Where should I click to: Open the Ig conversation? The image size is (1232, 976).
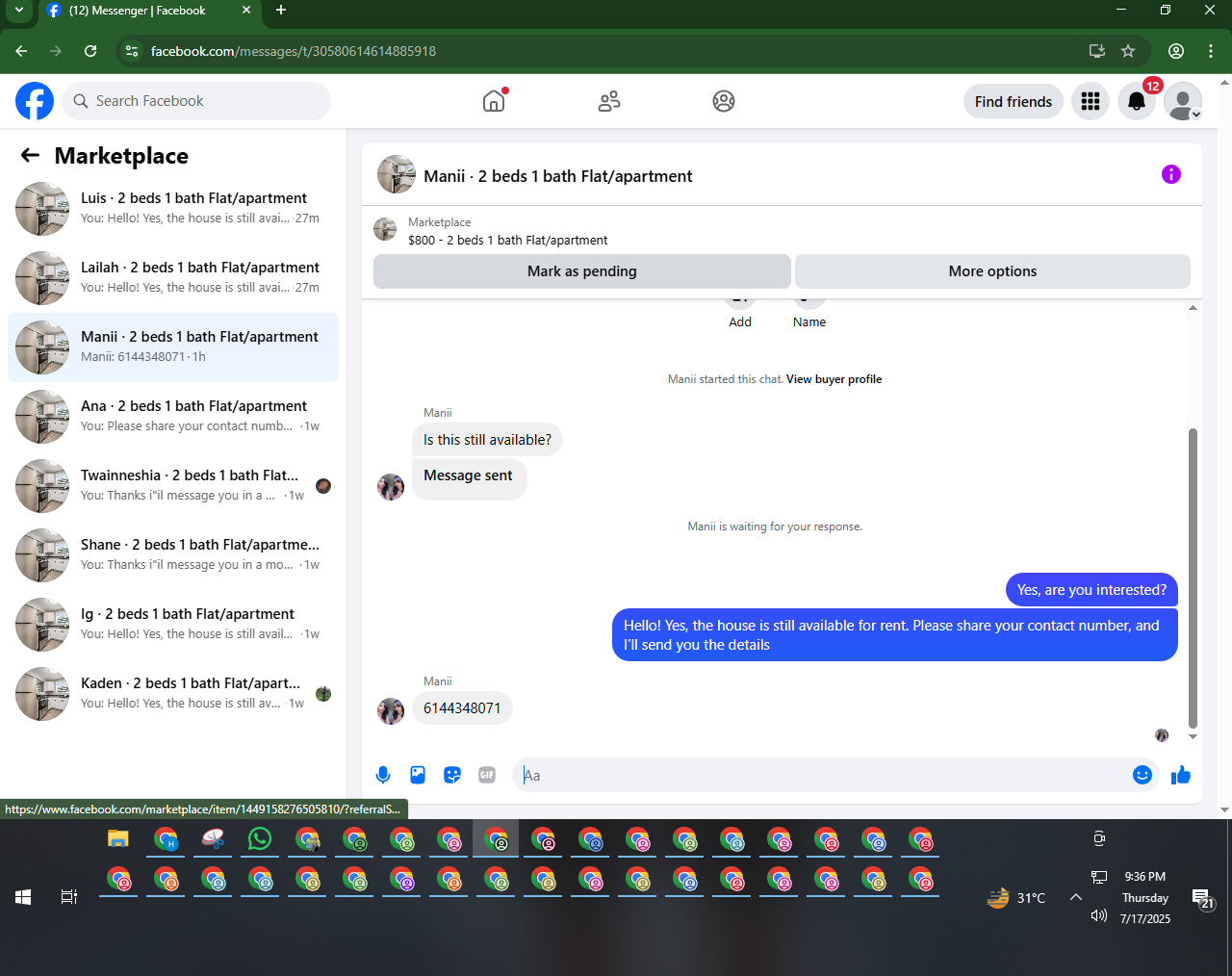173,625
